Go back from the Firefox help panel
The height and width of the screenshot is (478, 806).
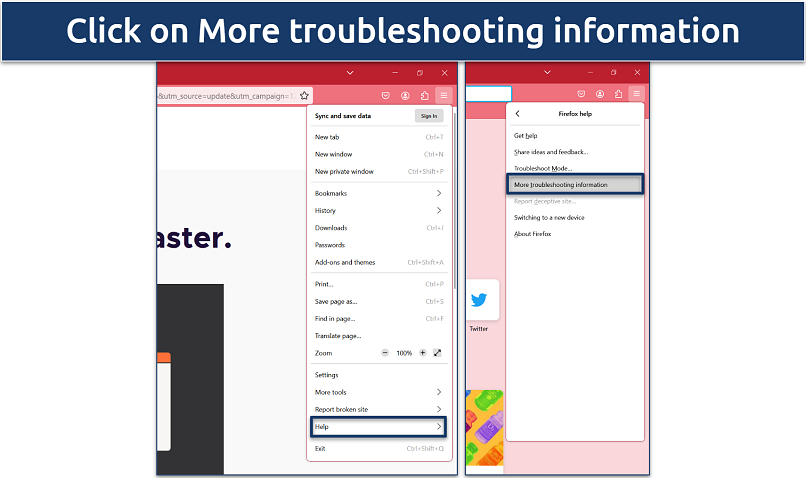(518, 114)
